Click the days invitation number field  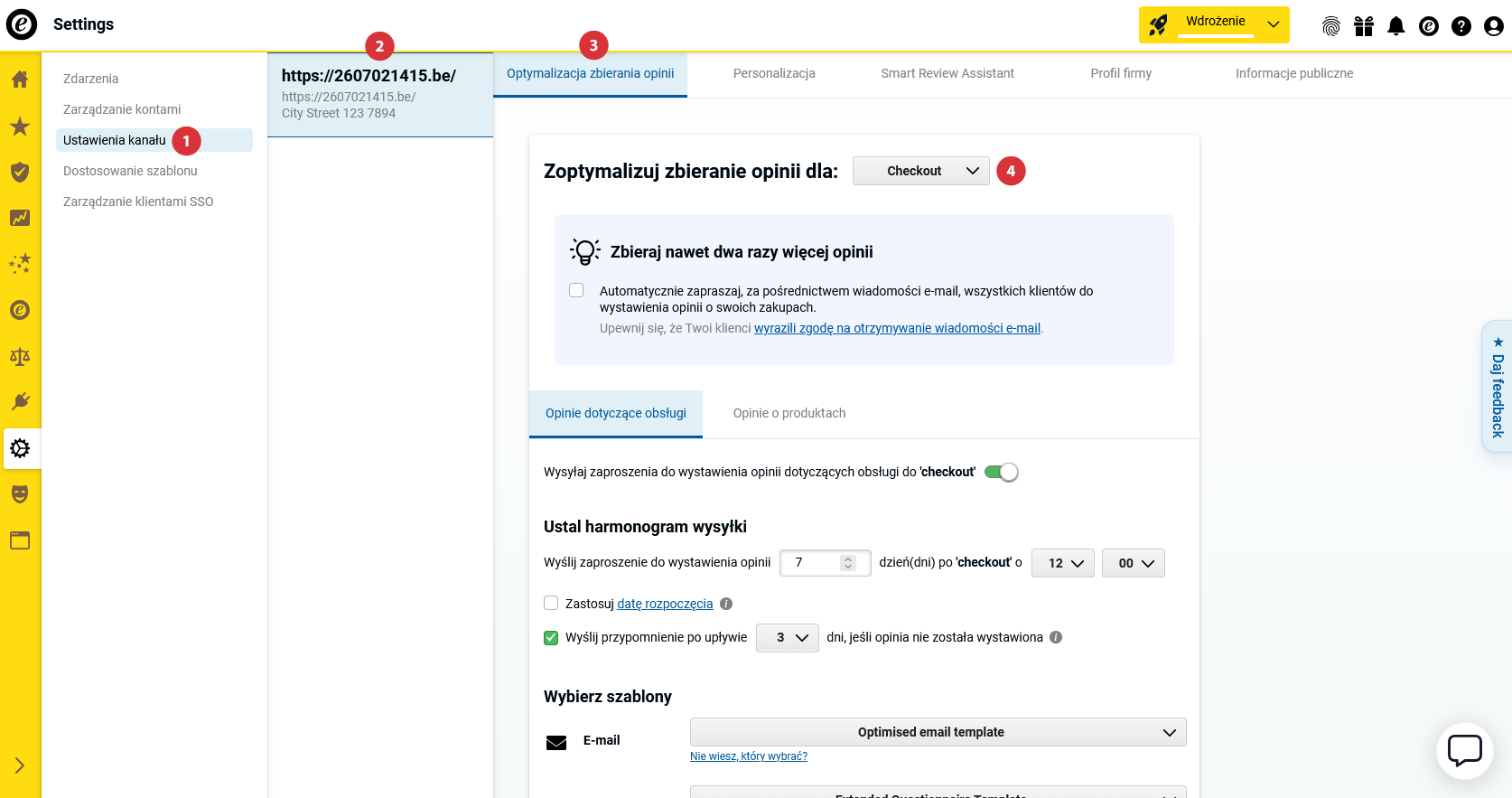(825, 562)
